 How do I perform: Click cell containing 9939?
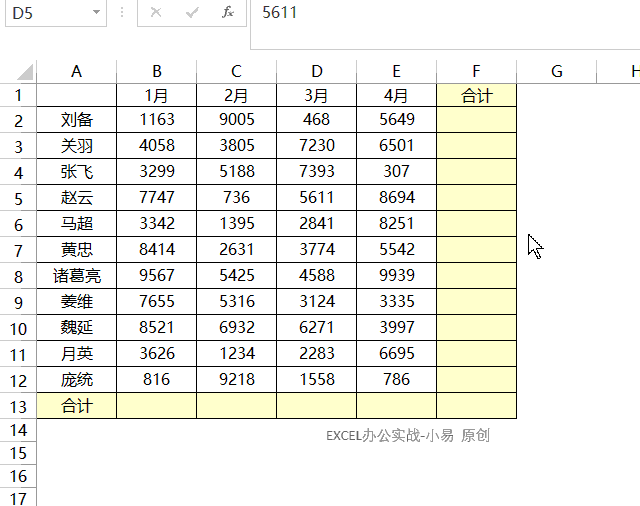[x=396, y=276]
